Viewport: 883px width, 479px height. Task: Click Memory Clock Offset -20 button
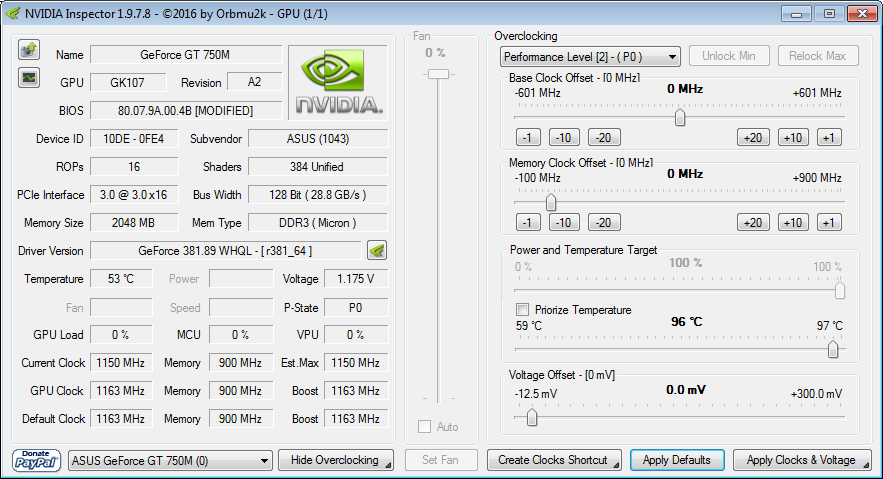click(x=604, y=222)
